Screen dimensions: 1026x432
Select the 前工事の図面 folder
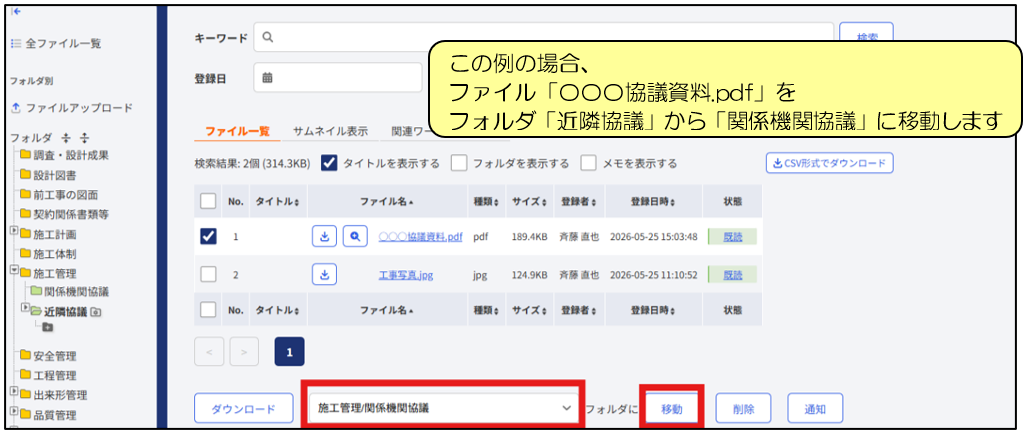tap(60, 194)
